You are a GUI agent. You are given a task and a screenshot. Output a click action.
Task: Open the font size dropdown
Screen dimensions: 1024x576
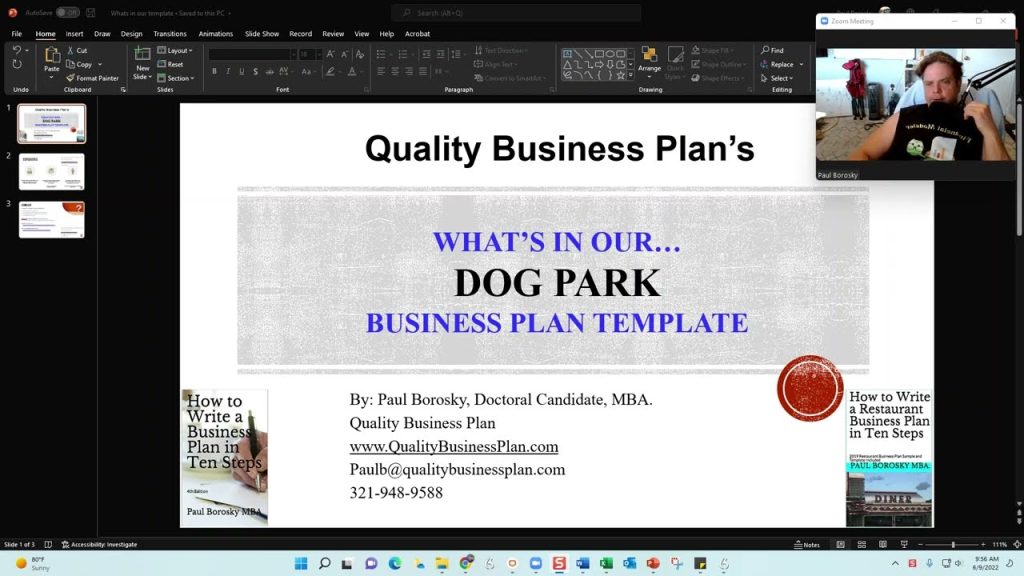click(319, 54)
